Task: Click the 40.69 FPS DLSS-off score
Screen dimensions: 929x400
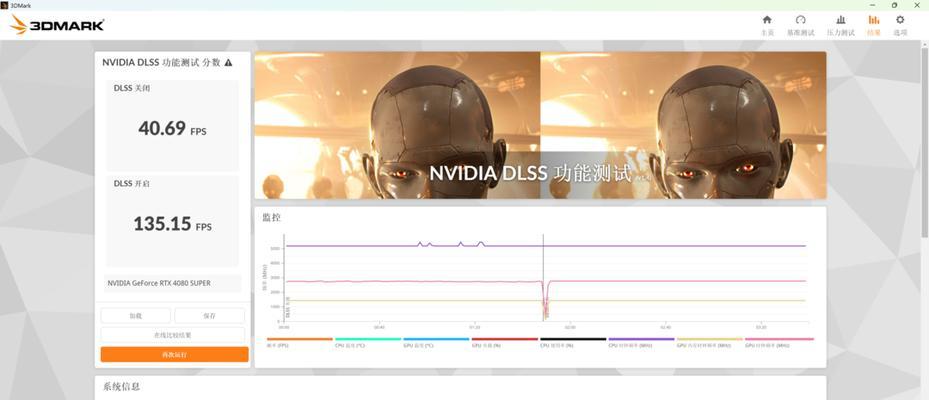Action: [172, 128]
